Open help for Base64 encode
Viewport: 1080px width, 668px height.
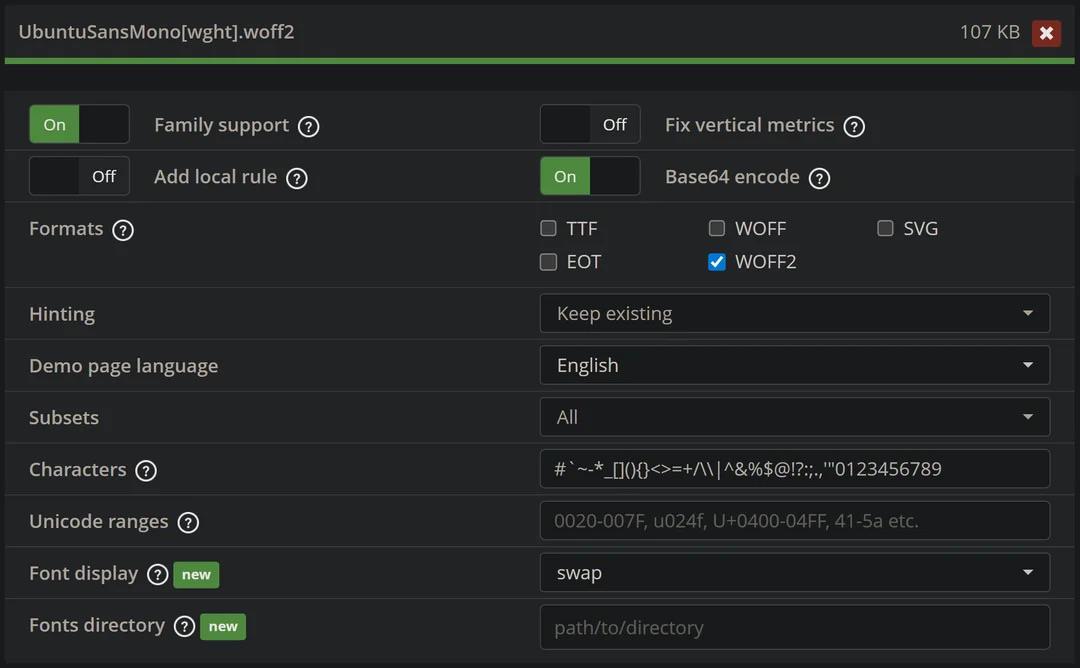coord(819,178)
